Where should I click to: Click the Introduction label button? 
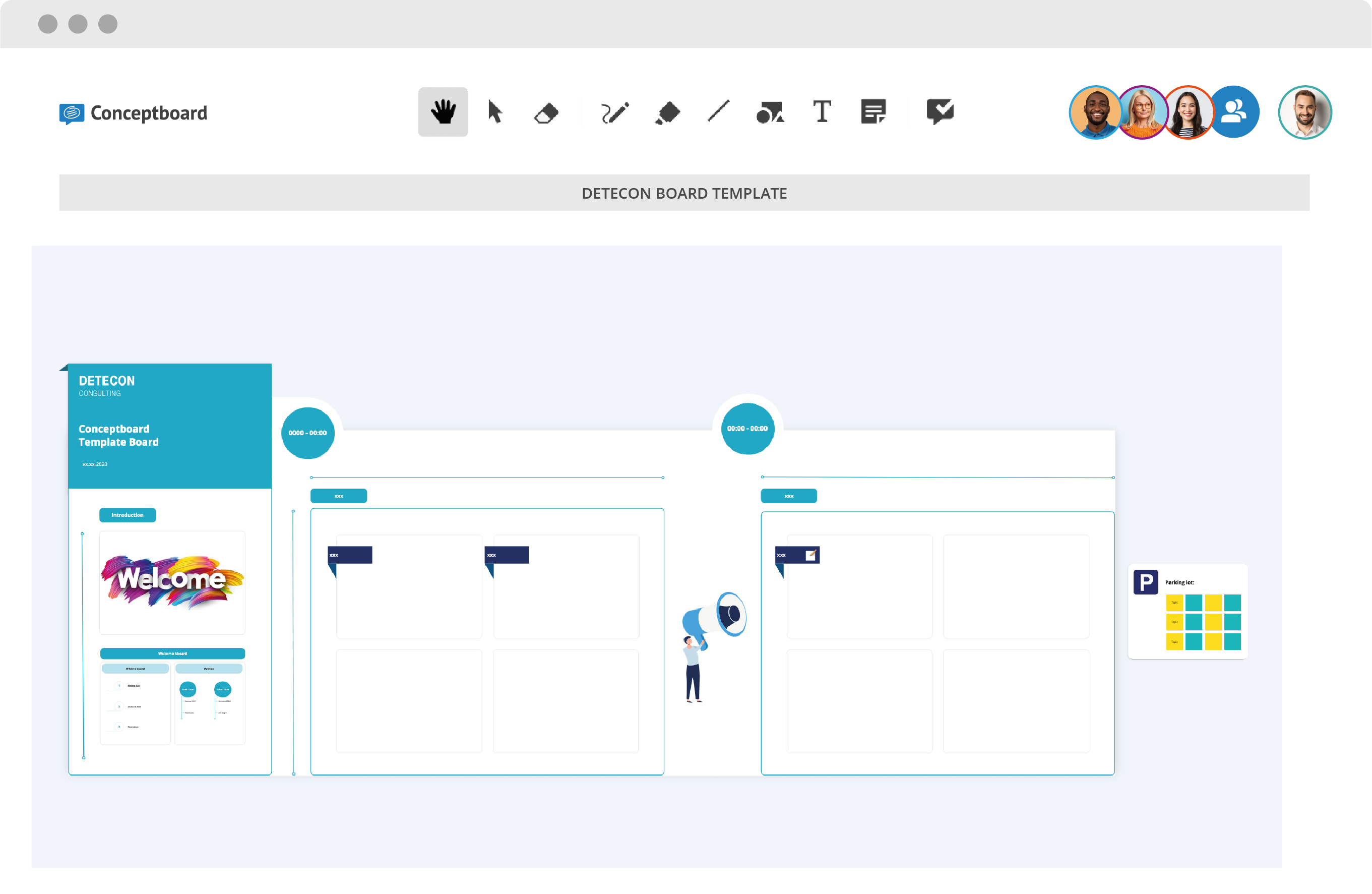(x=128, y=515)
